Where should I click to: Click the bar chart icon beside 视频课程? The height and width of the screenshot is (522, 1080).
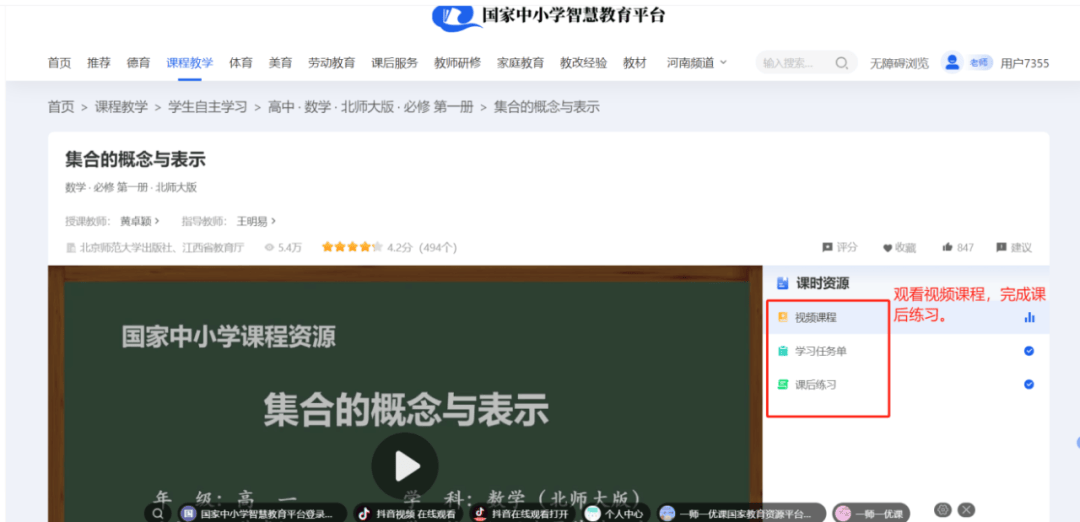(1029, 317)
